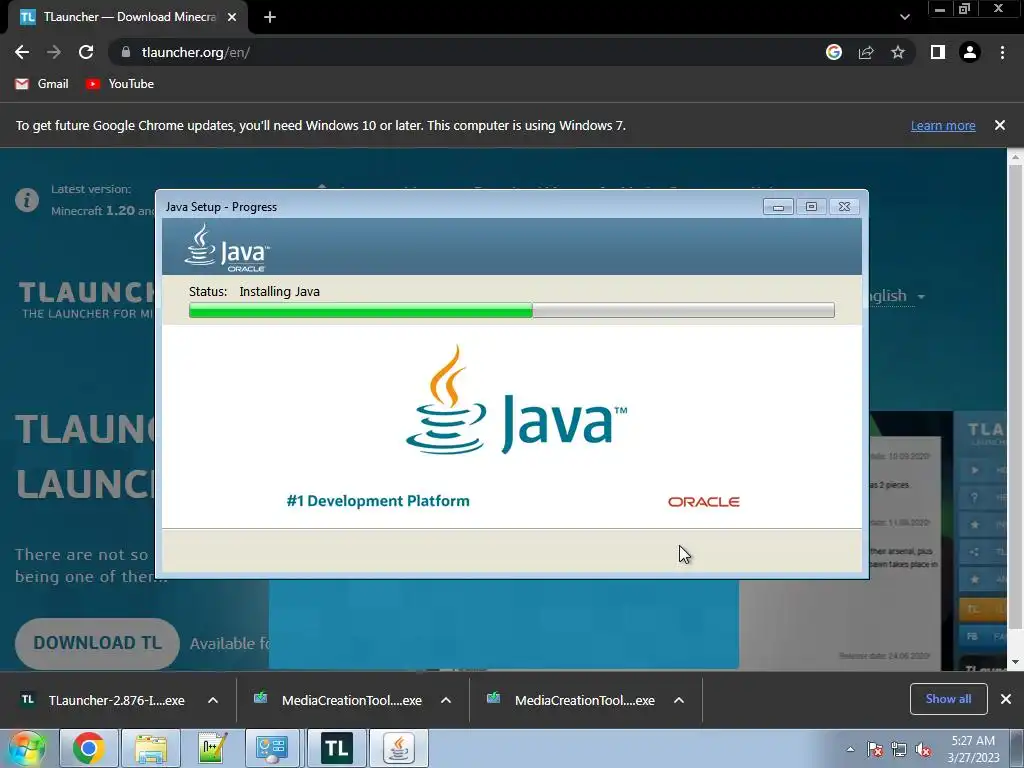Reload the tlauncher.org page
This screenshot has height=768, width=1024.
coord(86,52)
